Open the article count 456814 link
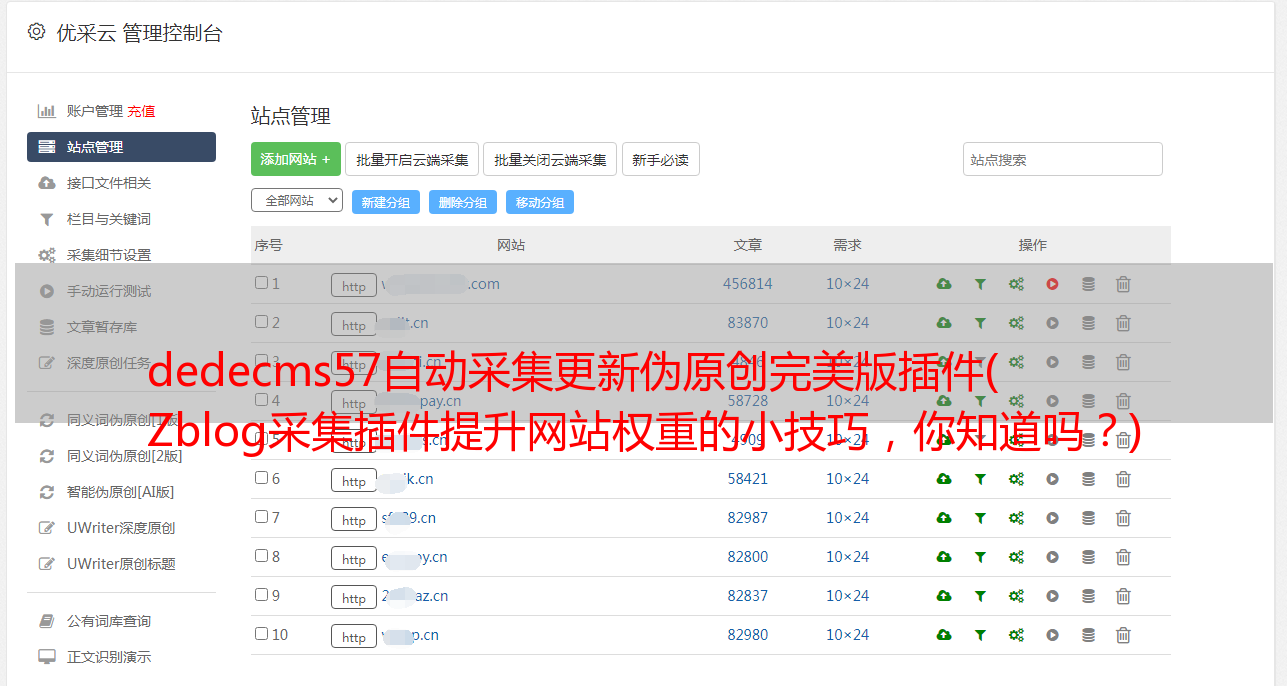The image size is (1287, 686). [748, 284]
